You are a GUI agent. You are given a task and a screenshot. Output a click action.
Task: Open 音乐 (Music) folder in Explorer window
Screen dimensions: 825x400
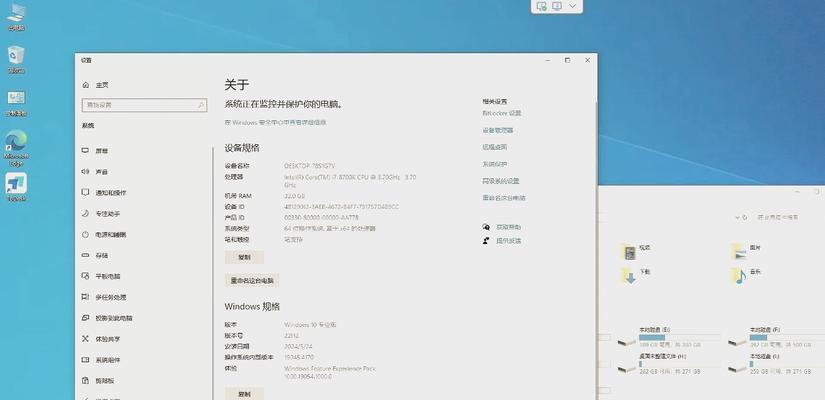(746, 275)
